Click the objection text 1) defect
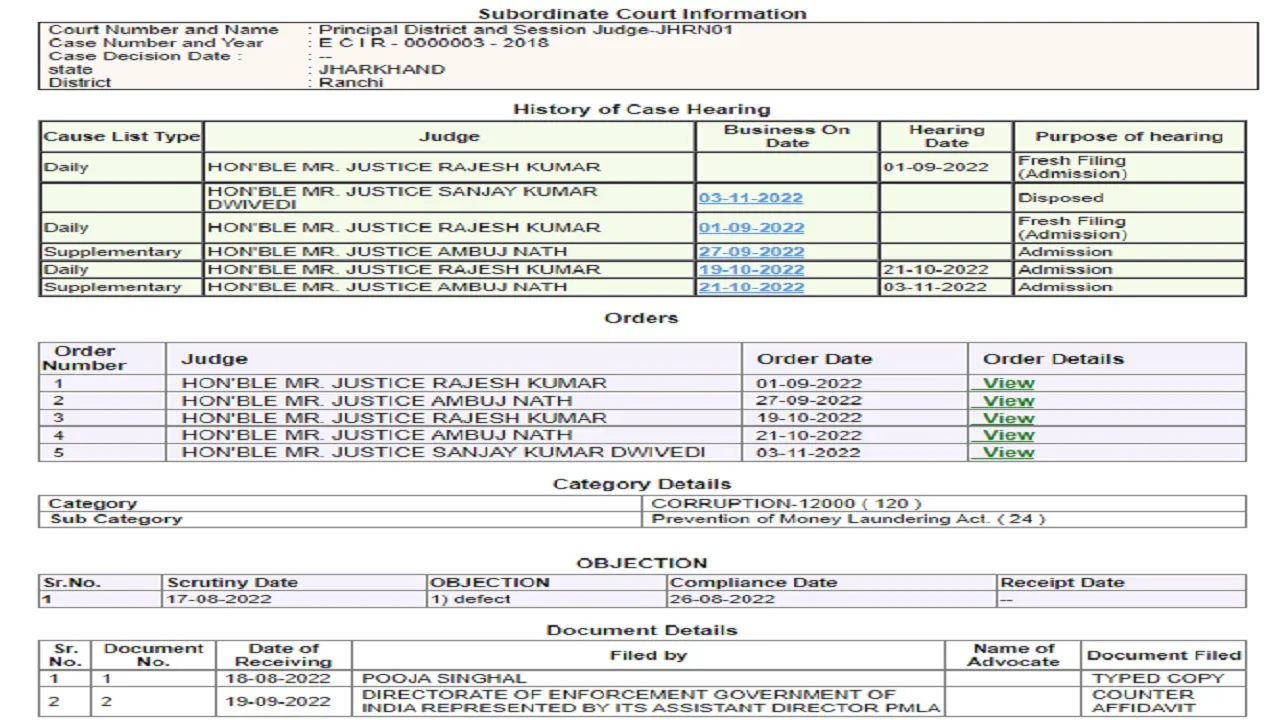Image resolution: width=1280 pixels, height=720 pixels. pos(470,599)
